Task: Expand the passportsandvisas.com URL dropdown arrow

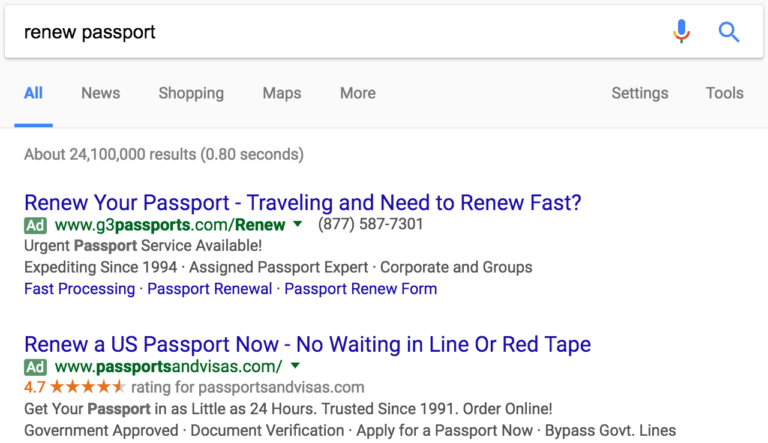Action: (295, 366)
